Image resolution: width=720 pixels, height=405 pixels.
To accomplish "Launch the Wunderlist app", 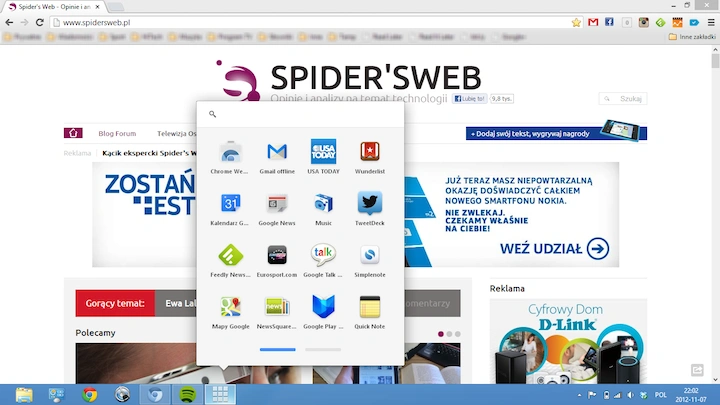I will (x=370, y=157).
